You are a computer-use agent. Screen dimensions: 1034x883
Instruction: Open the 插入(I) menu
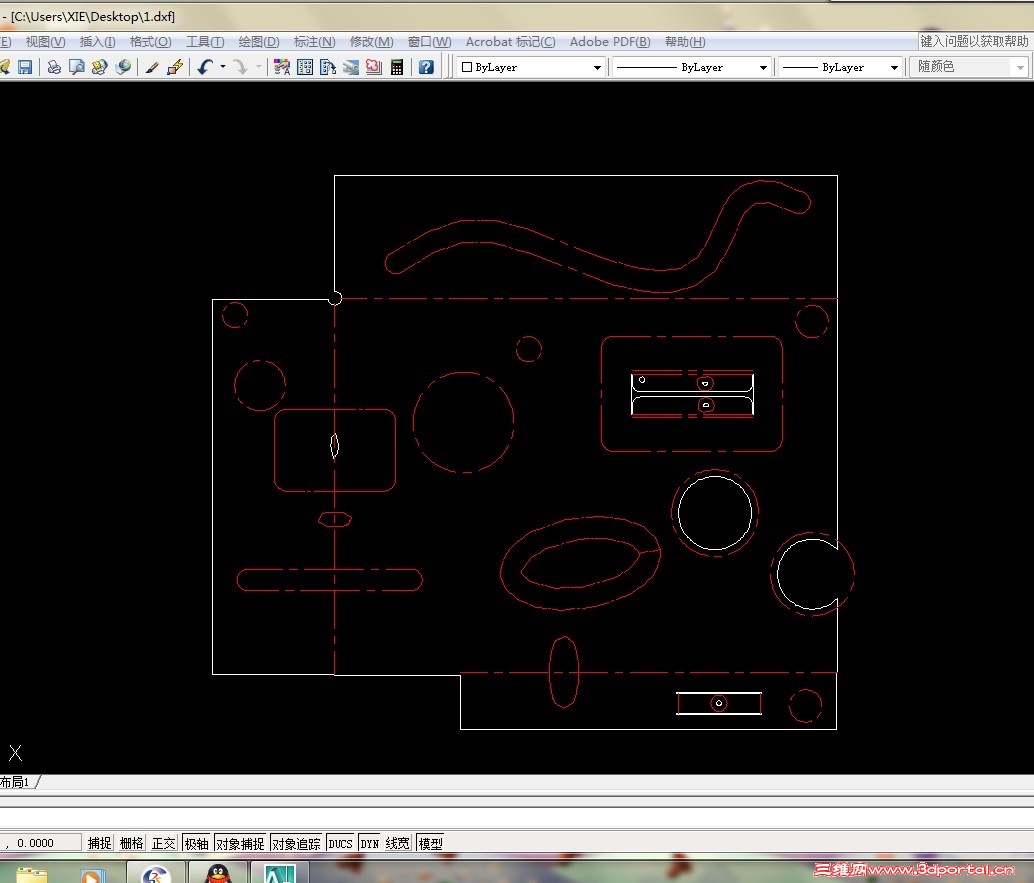[x=98, y=42]
